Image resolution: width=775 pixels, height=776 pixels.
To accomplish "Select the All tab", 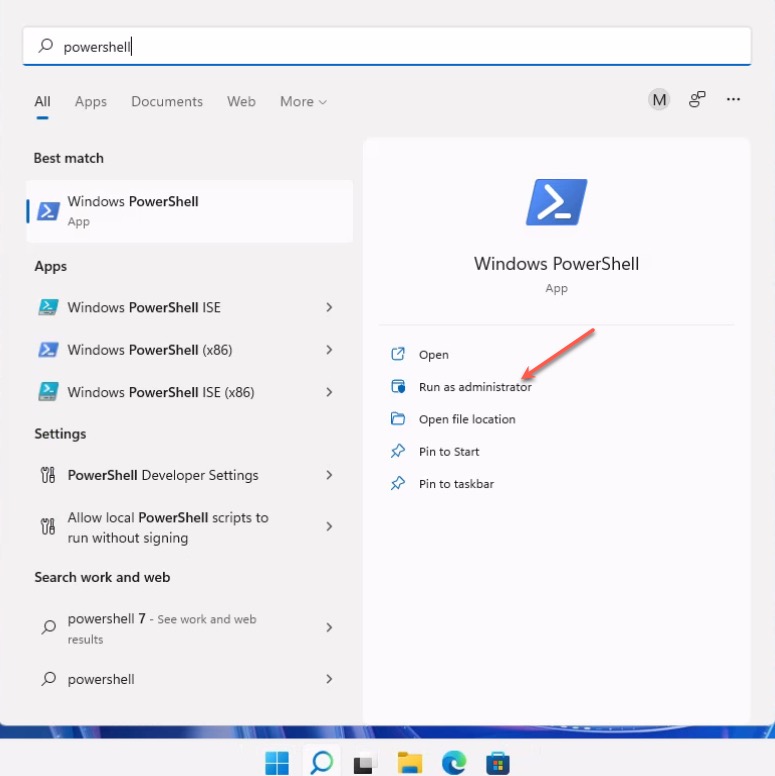I will (x=42, y=101).
